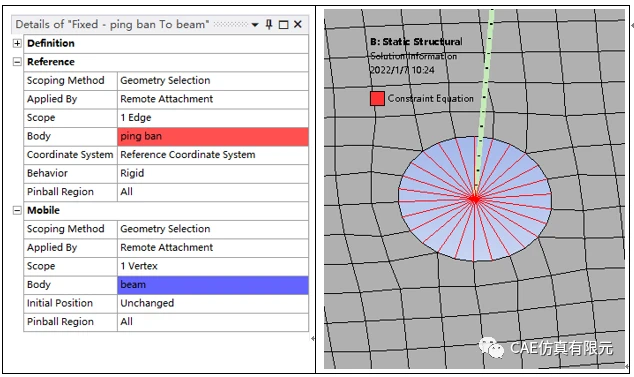Select the blue beam body field

tap(213, 285)
